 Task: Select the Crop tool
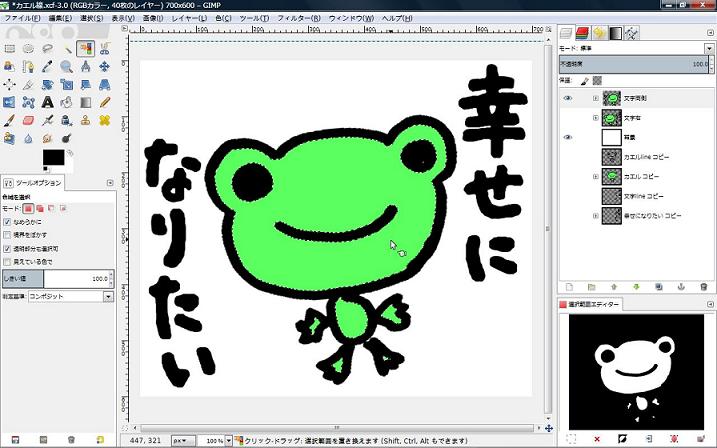pos(28,85)
